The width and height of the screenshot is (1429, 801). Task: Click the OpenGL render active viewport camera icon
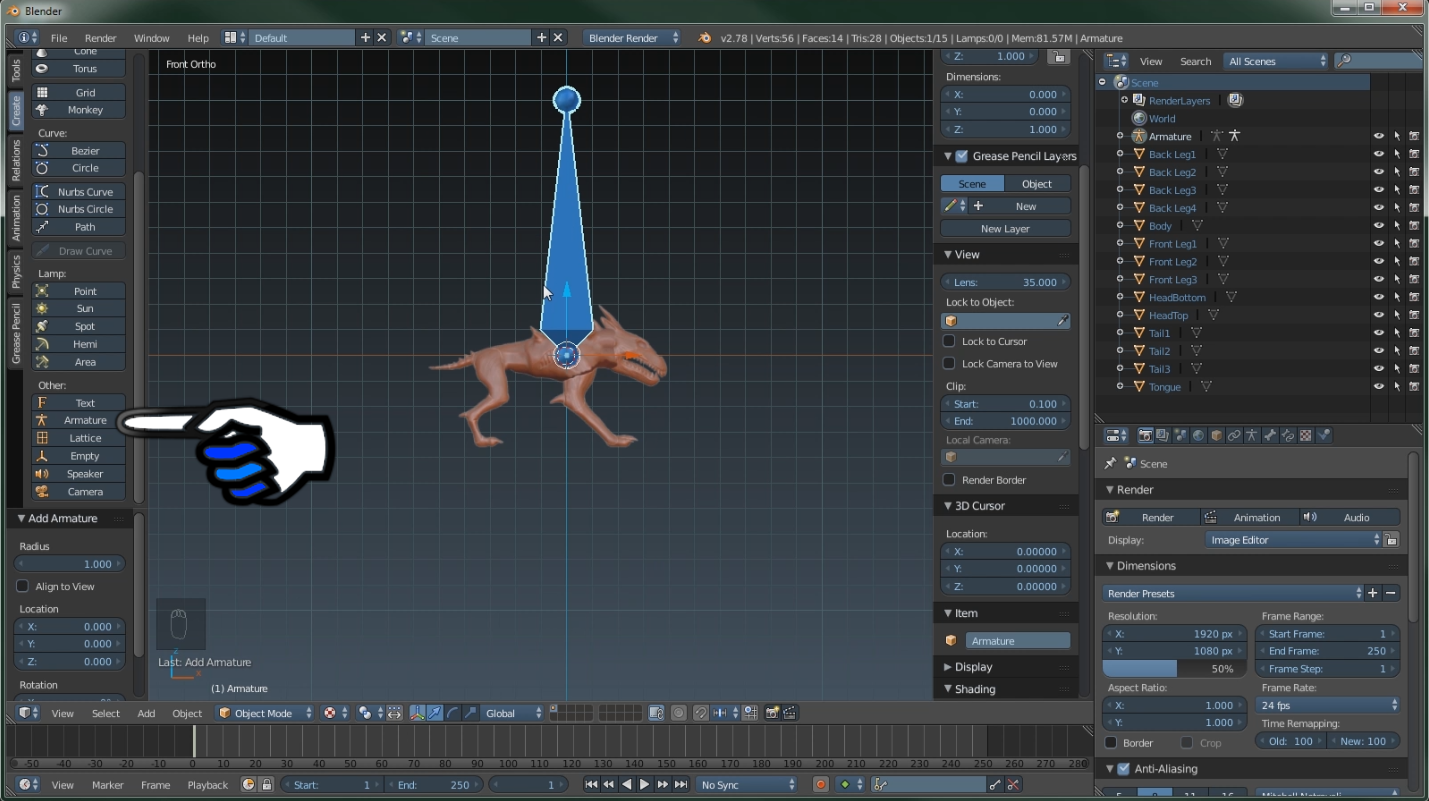point(772,713)
